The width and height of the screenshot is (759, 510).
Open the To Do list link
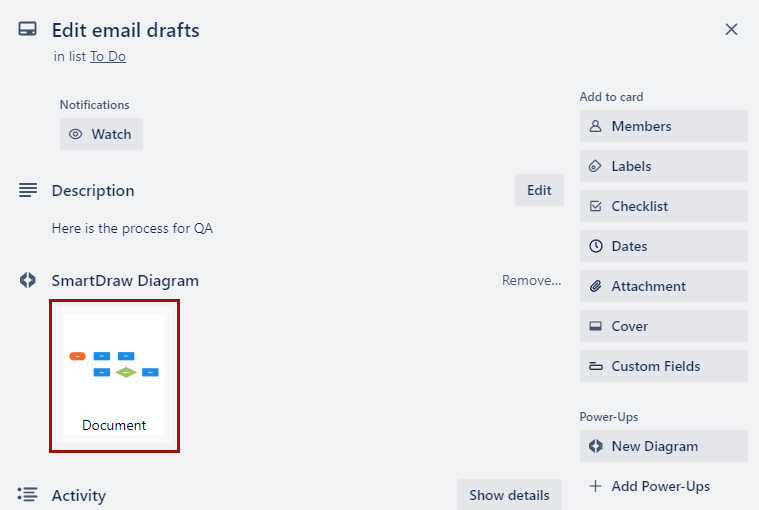tap(108, 57)
